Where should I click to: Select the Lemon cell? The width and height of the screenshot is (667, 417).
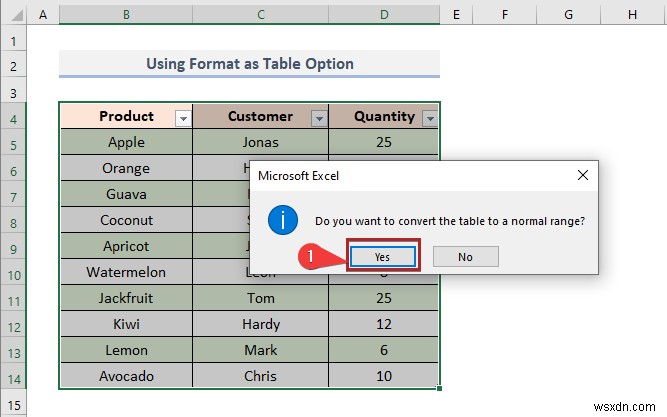[x=126, y=350]
